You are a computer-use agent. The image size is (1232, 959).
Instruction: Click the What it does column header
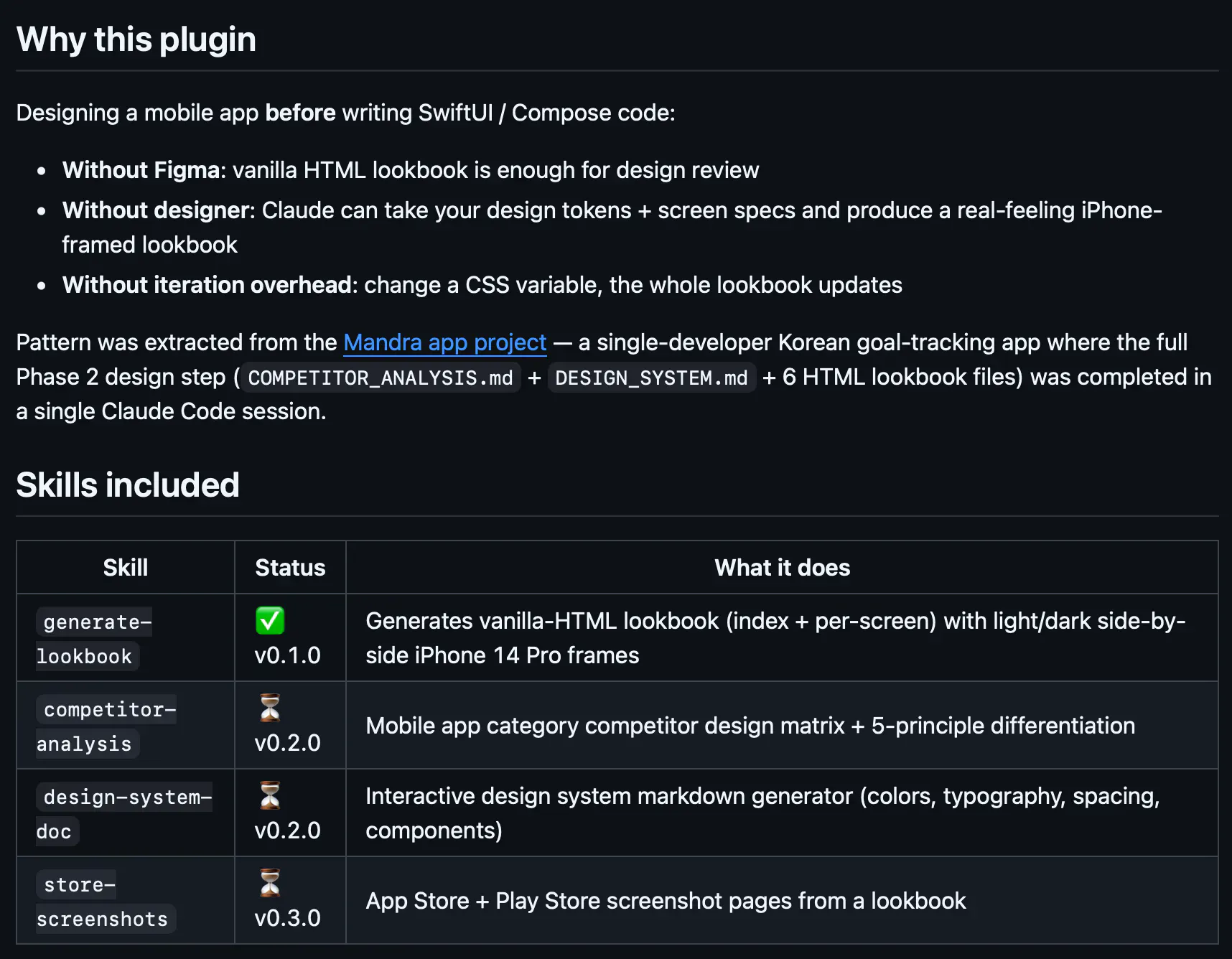[x=782, y=568]
